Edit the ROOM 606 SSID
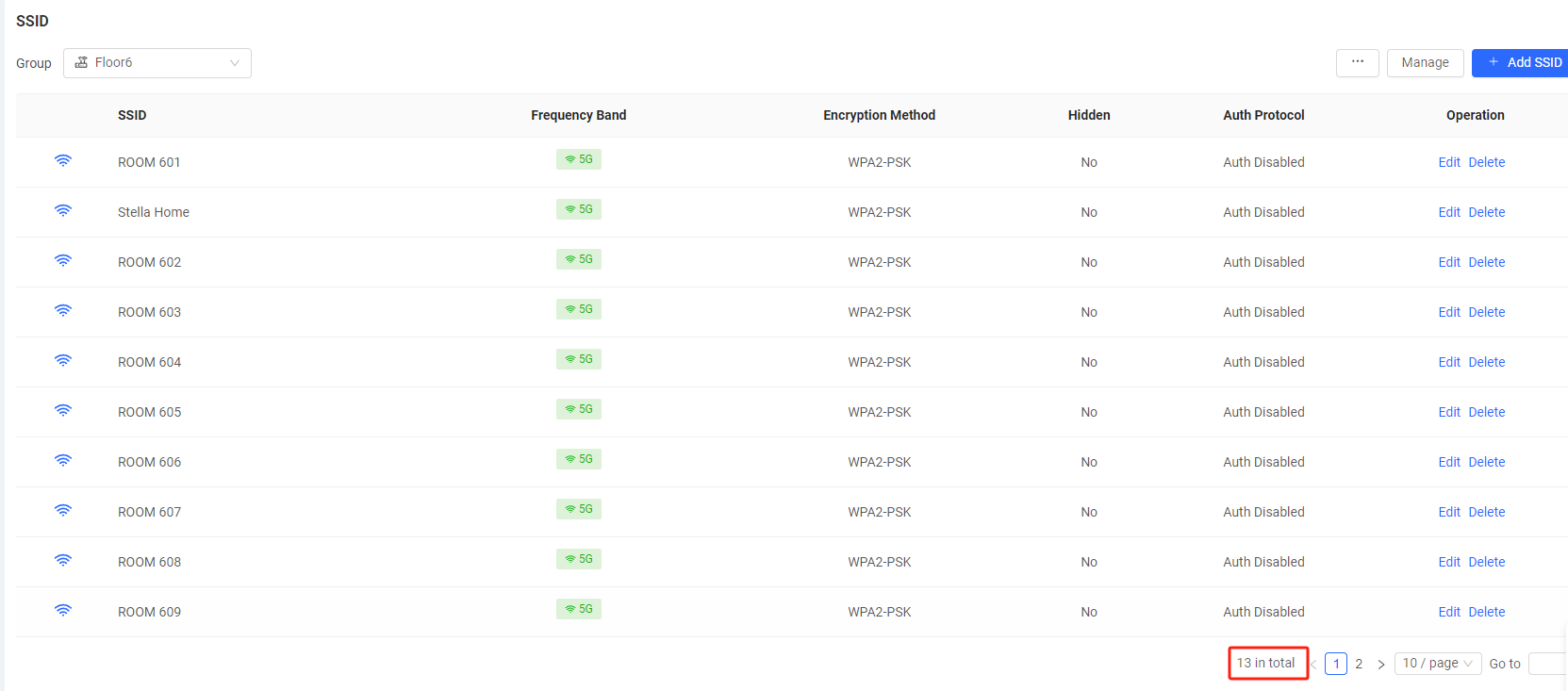Screen dimensions: 1568x691 [x=1448, y=462]
